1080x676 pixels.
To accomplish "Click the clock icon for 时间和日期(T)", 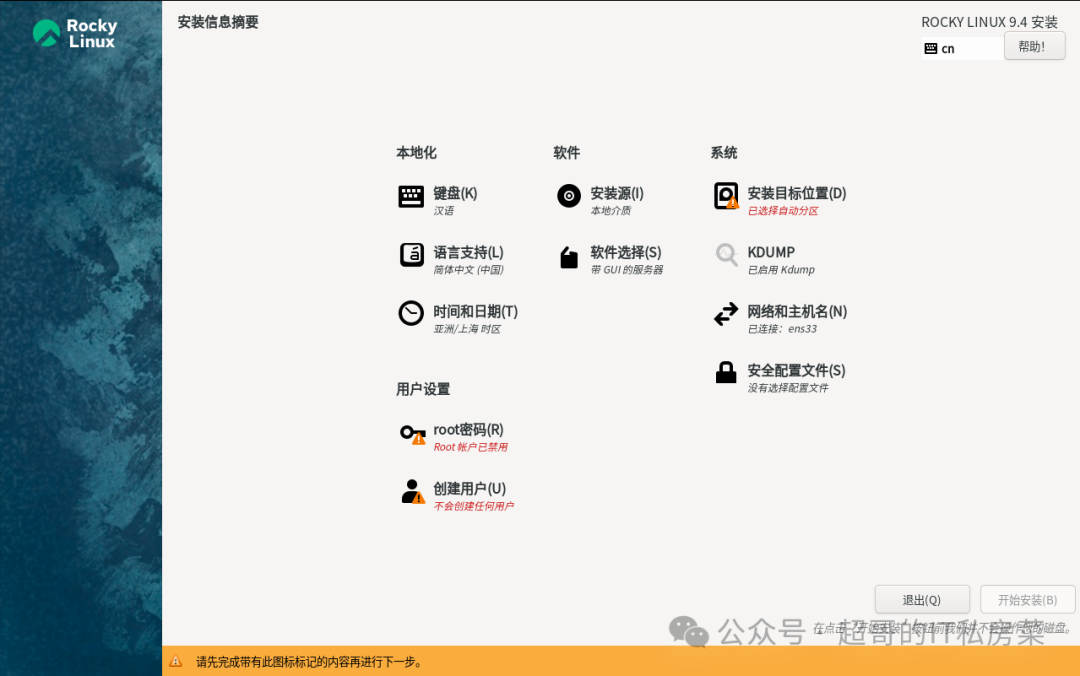I will [x=411, y=313].
